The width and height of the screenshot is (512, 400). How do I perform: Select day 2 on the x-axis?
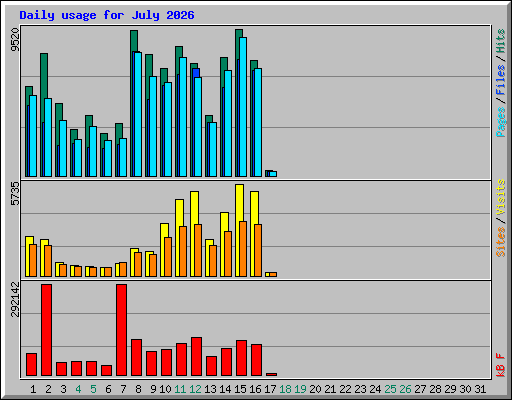(x=48, y=389)
